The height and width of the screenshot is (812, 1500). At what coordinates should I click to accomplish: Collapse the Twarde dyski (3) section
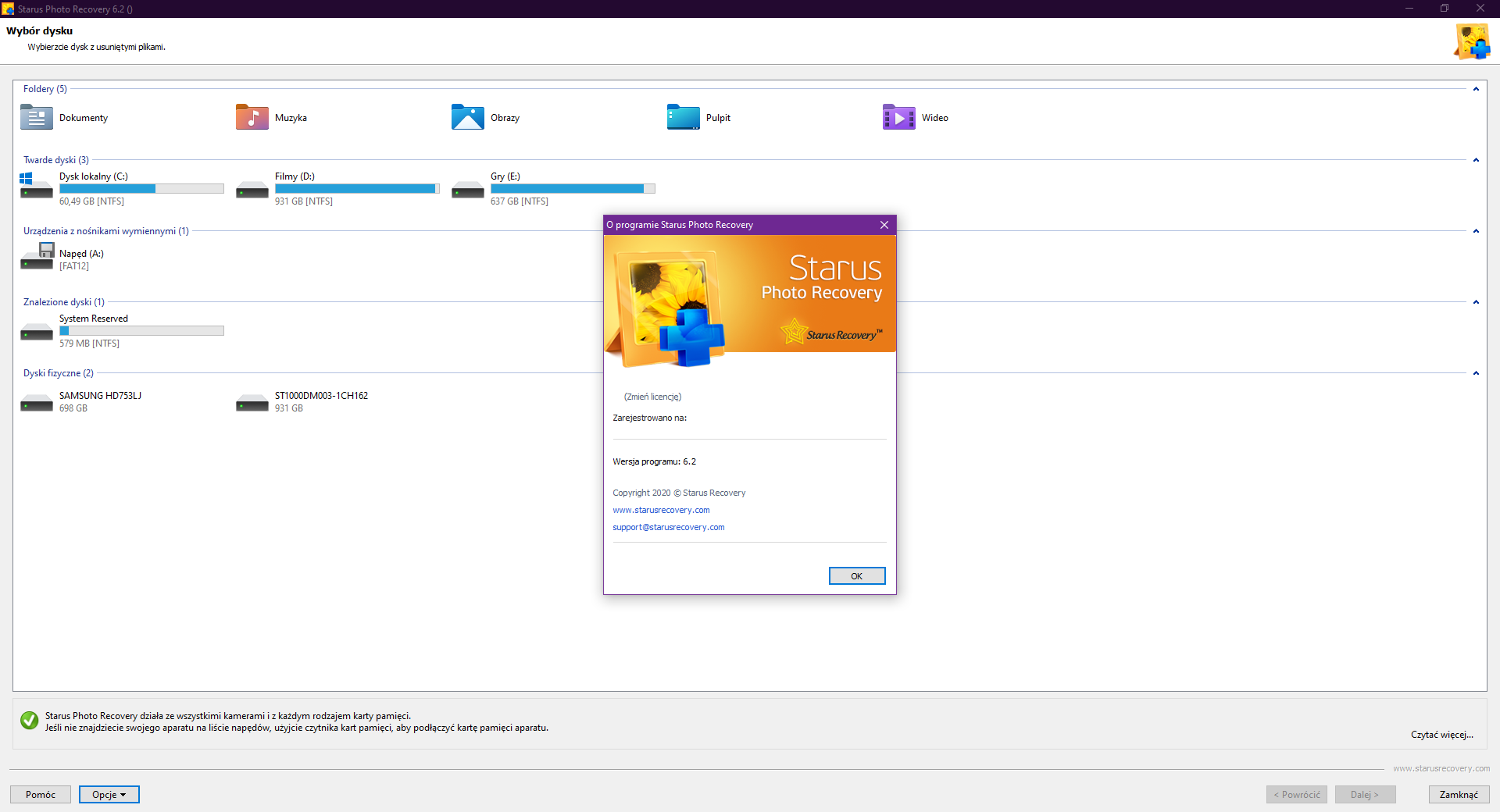click(x=1476, y=160)
